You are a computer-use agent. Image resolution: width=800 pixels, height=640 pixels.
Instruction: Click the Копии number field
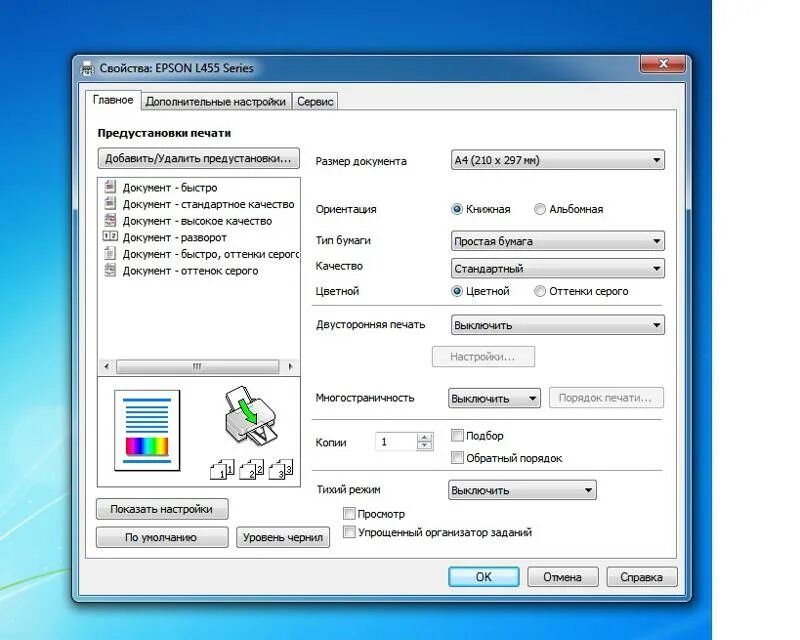point(396,442)
